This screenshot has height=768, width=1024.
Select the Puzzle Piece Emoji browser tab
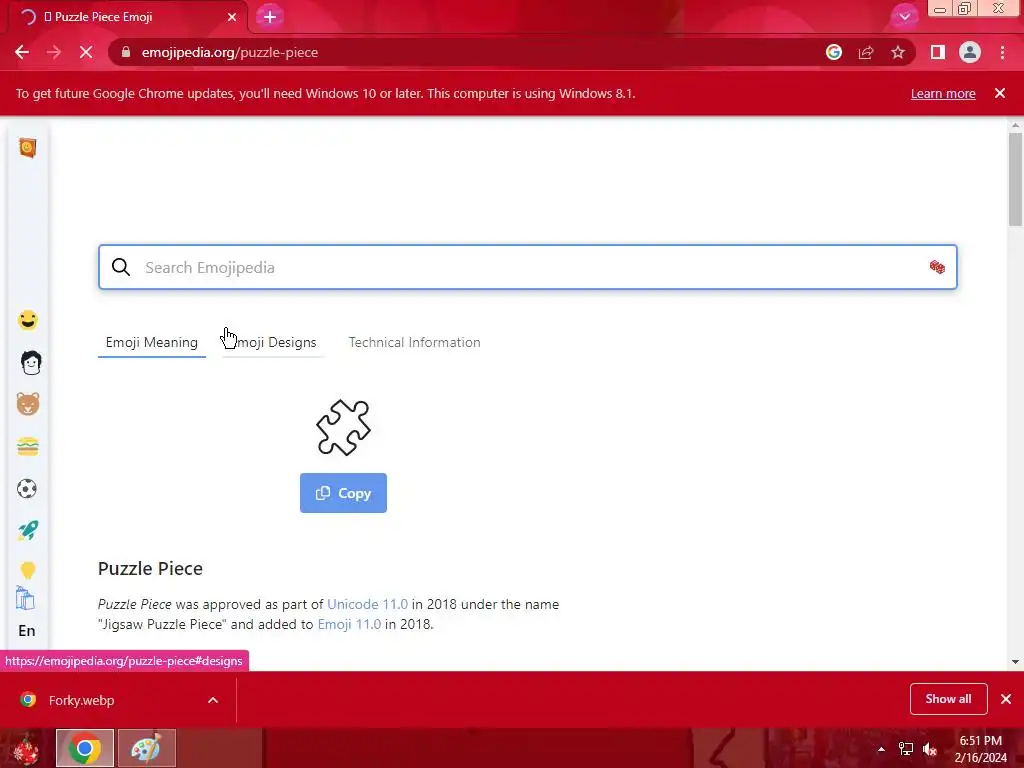128,17
